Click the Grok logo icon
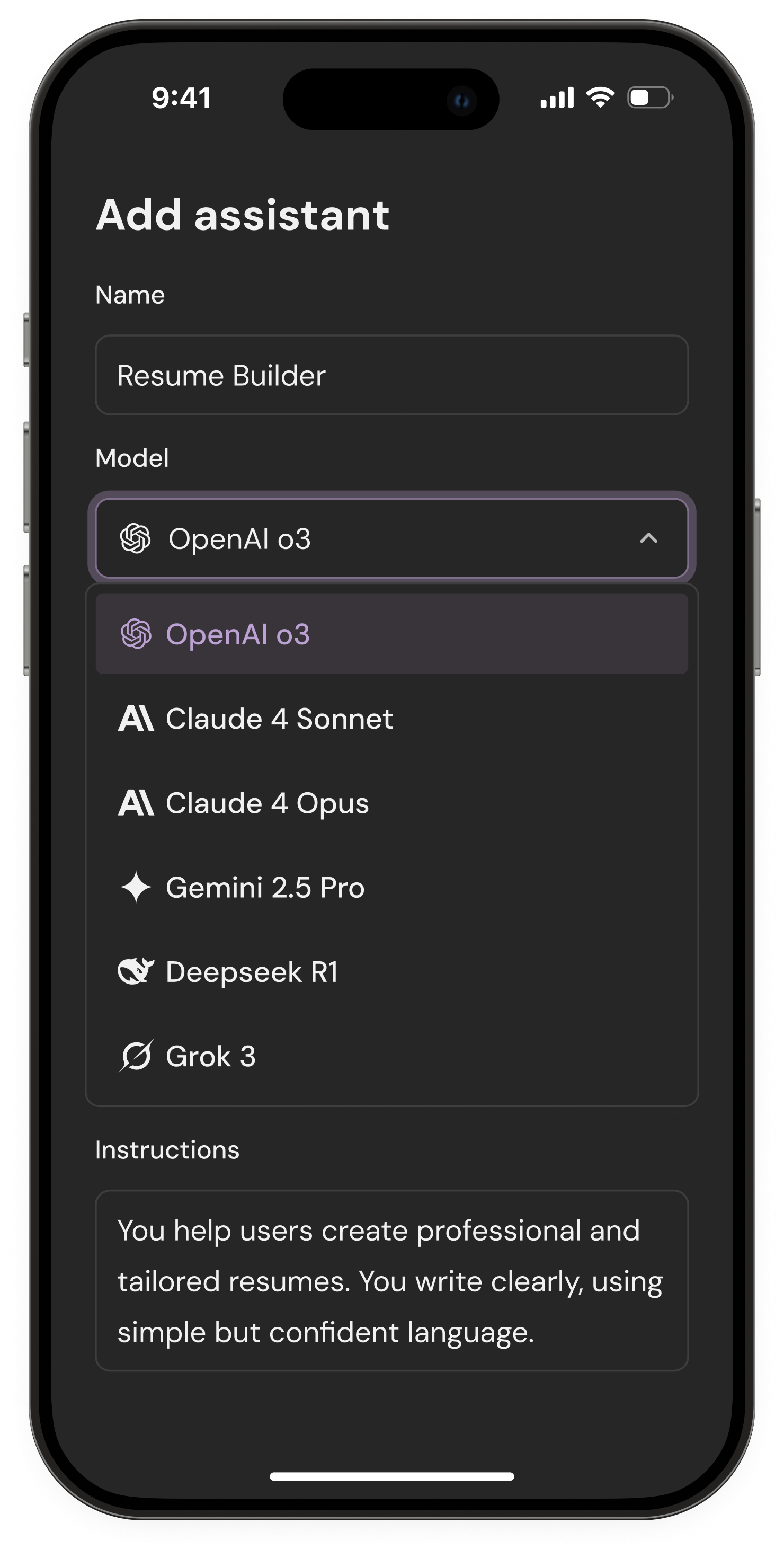 (136, 1056)
